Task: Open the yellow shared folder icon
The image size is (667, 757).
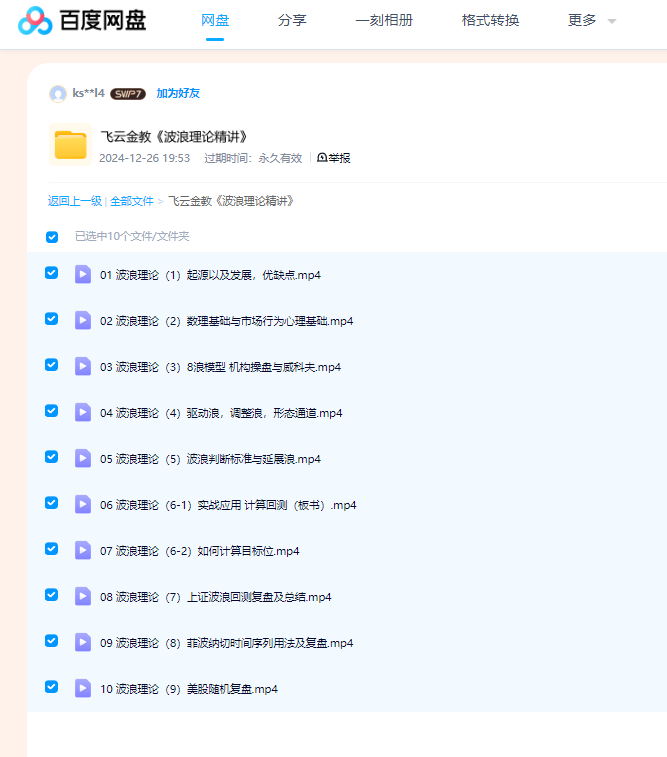Action: [70, 144]
